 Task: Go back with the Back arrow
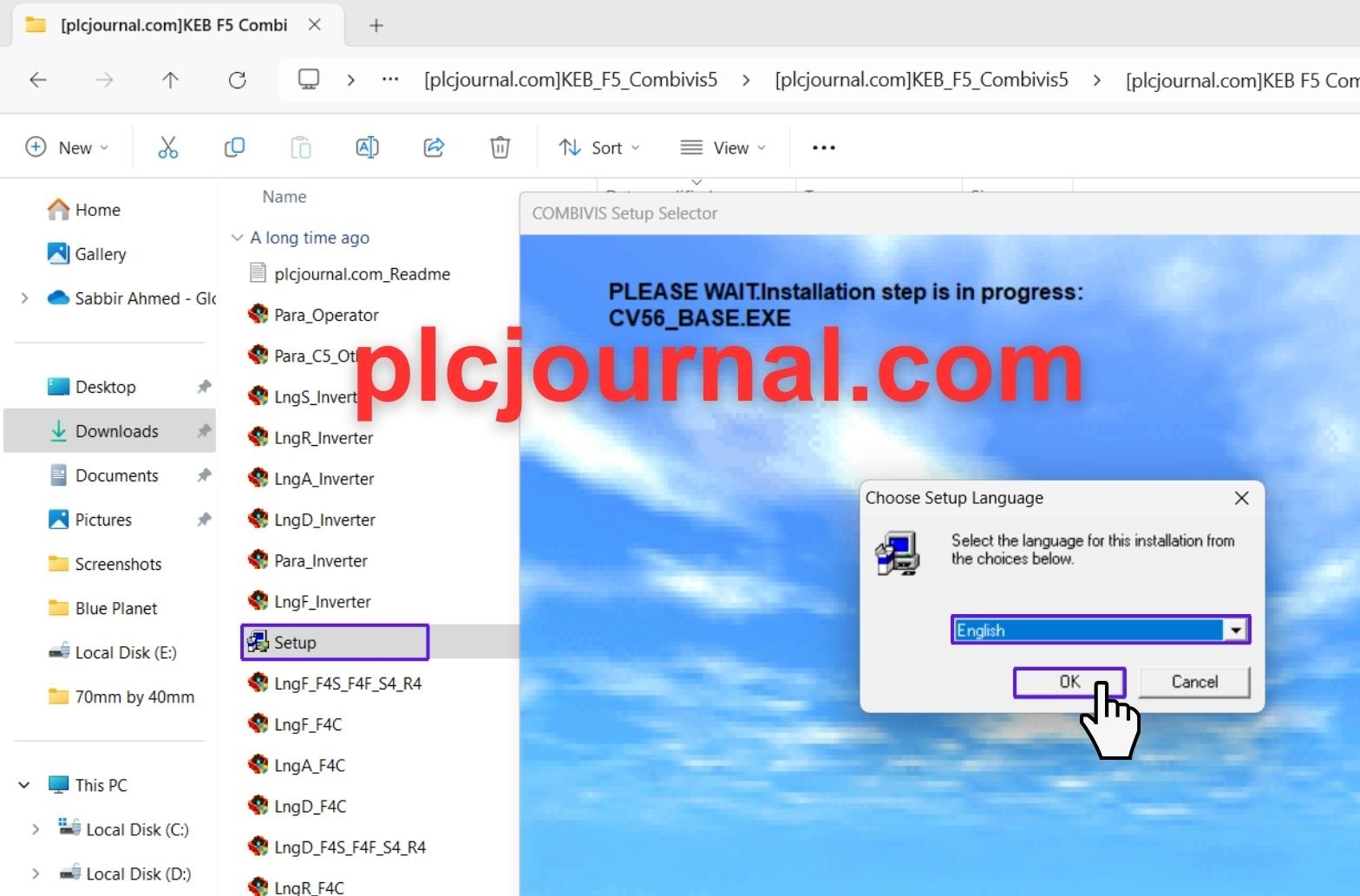[x=38, y=80]
